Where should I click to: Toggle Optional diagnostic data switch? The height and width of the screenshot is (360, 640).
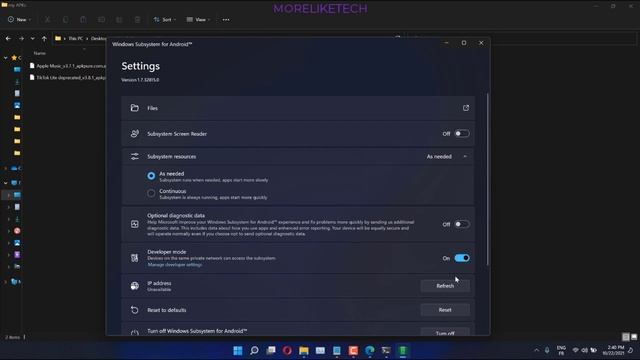coord(462,224)
